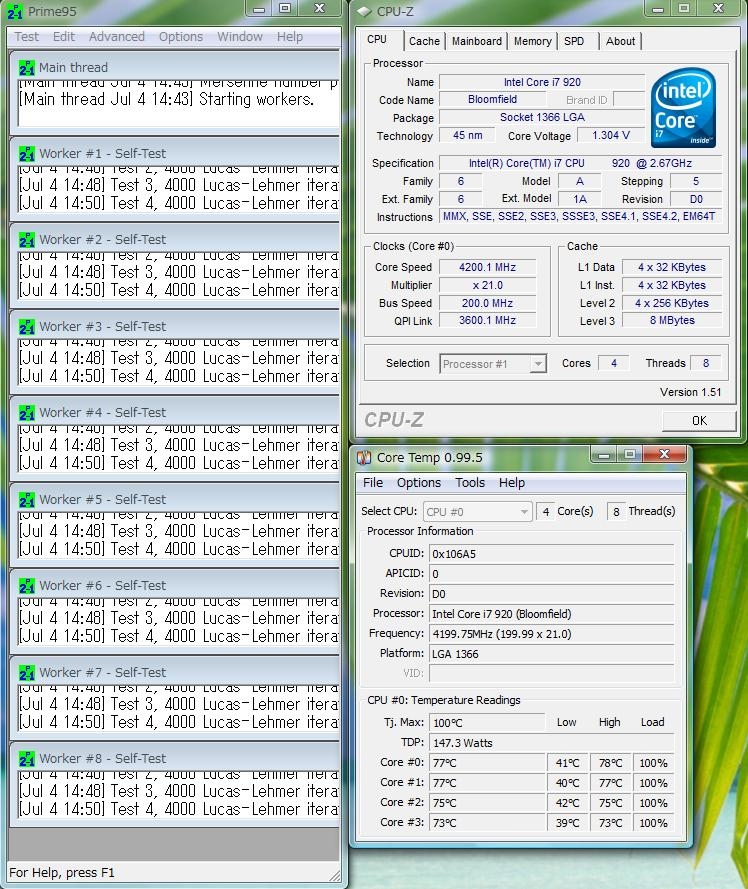
Task: Open Core Temp Help menu
Action: coord(512,482)
